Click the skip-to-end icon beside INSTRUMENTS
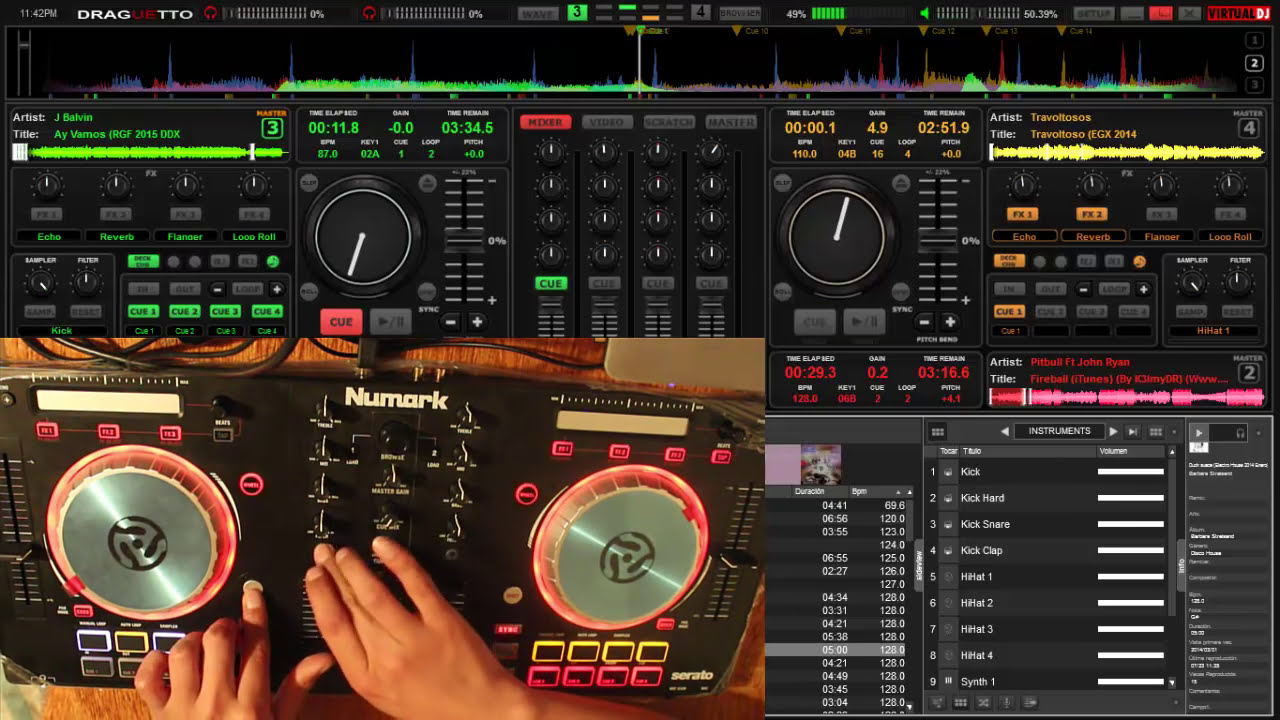This screenshot has height=720, width=1280. point(1133,432)
